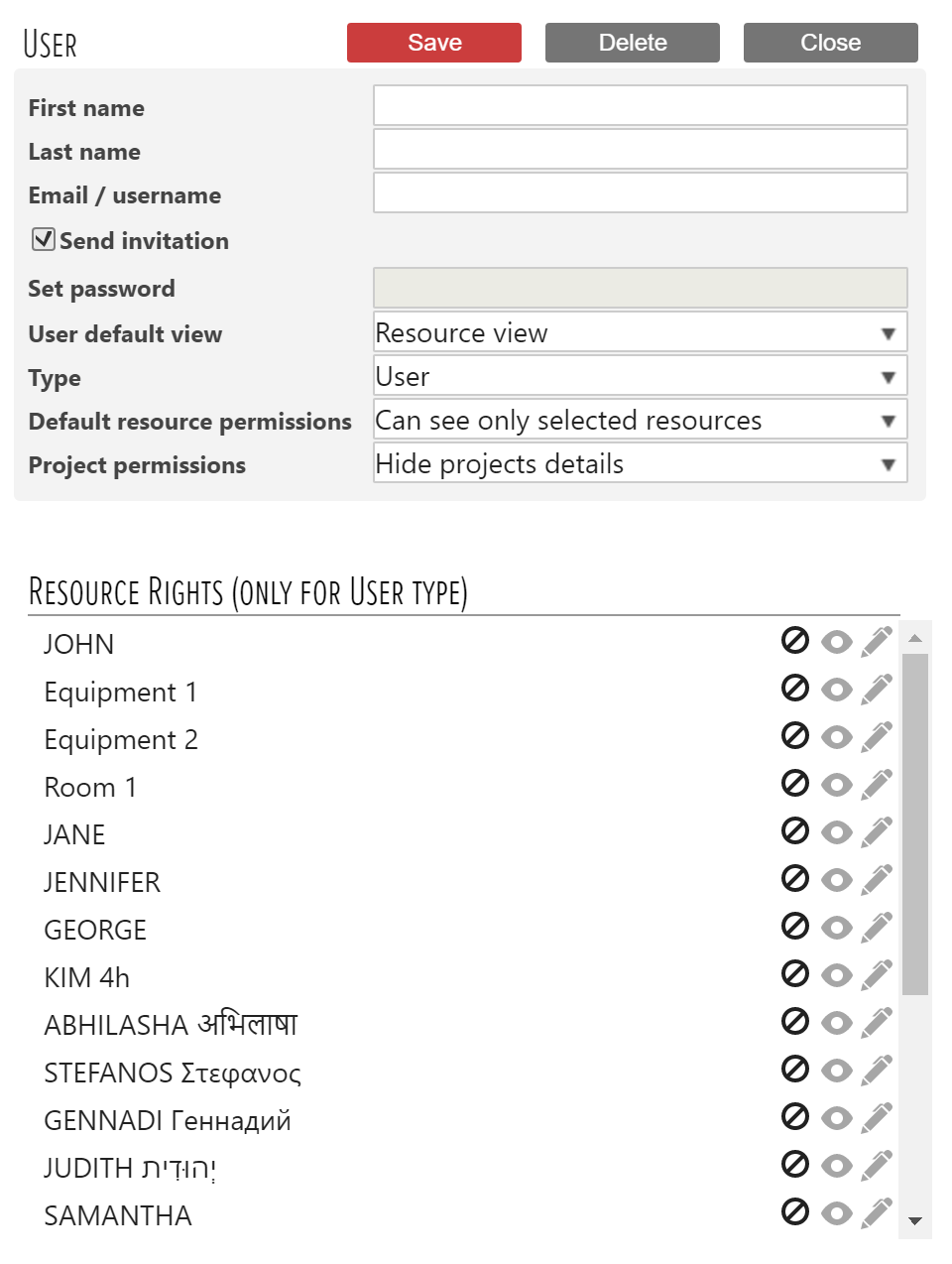Toggle view-only eye icon for Equipment 2
This screenshot has width=952, height=1264.
click(x=837, y=737)
